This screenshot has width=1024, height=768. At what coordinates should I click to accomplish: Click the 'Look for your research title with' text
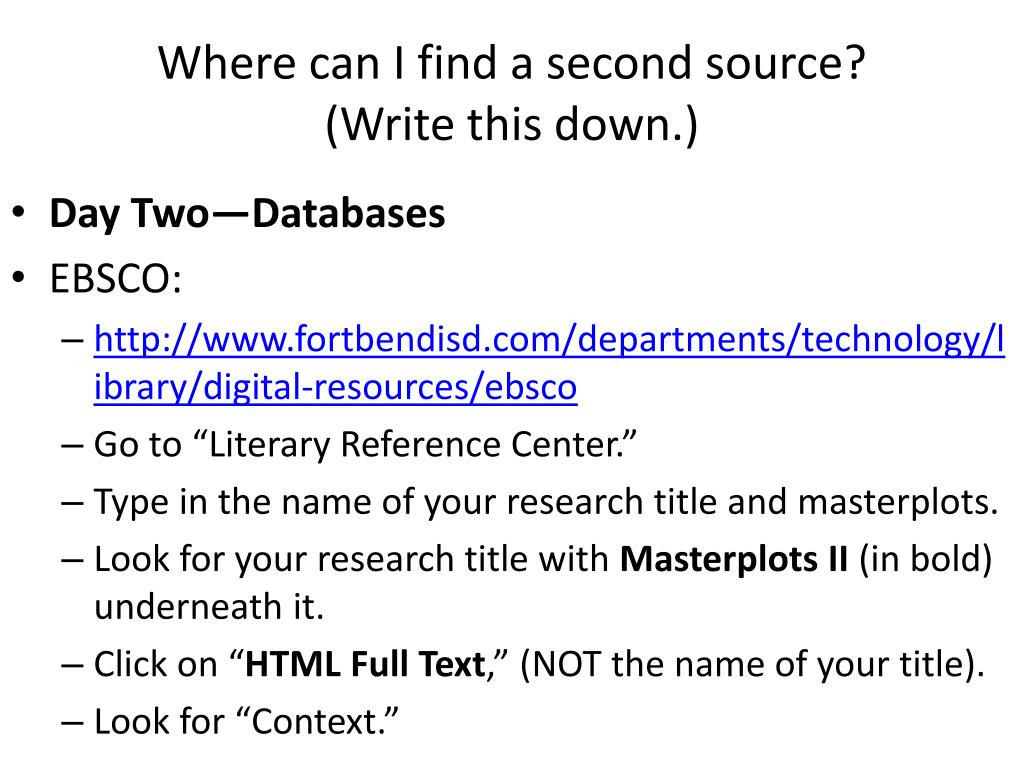pos(351,560)
